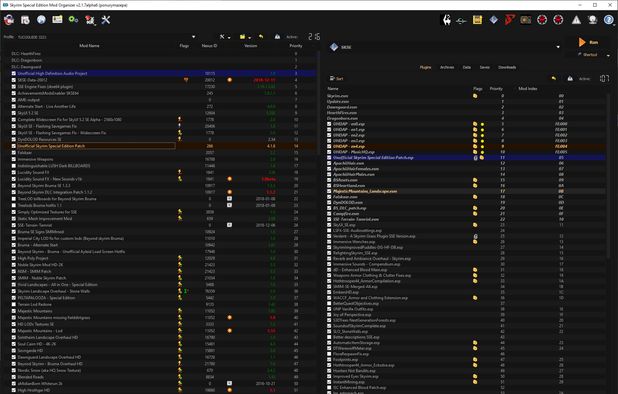Select the Majestic Mountains_Landscape.esm plugin row

[x=466, y=191]
